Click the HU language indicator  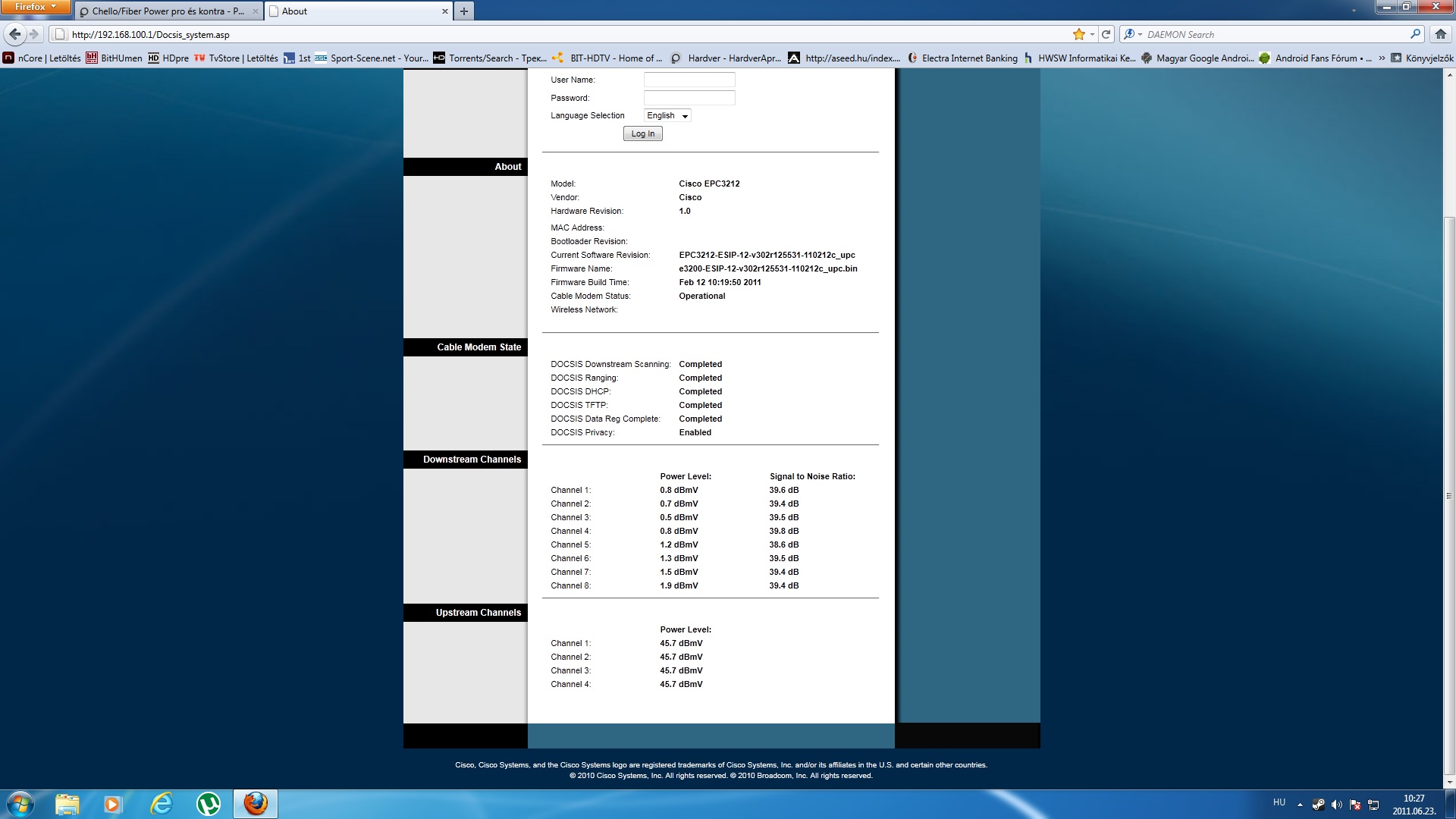point(1279,802)
